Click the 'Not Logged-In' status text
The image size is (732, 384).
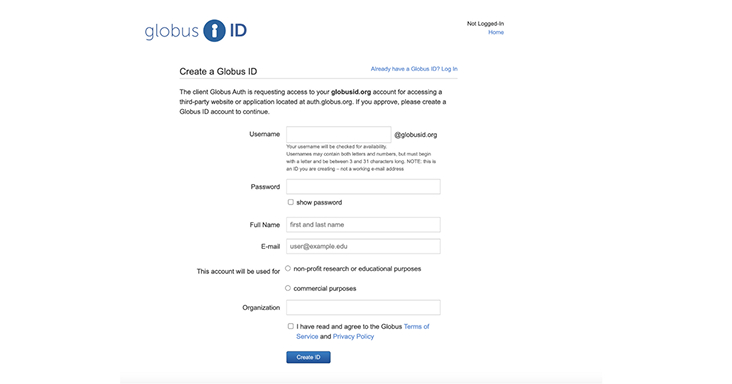tap(486, 23)
